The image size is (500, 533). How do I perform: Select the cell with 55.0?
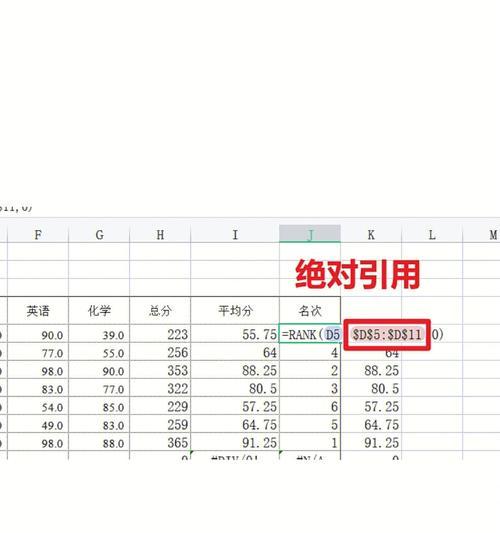coord(99,351)
